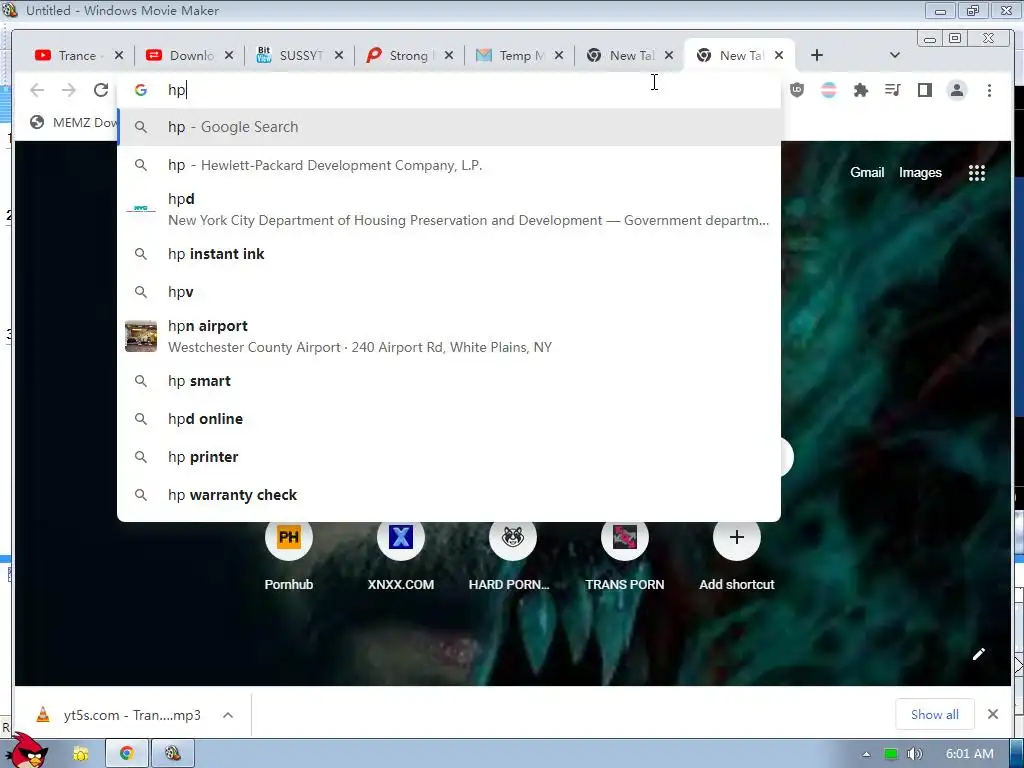The image size is (1024, 768).
Task: Click Show all downloads
Action: click(935, 715)
